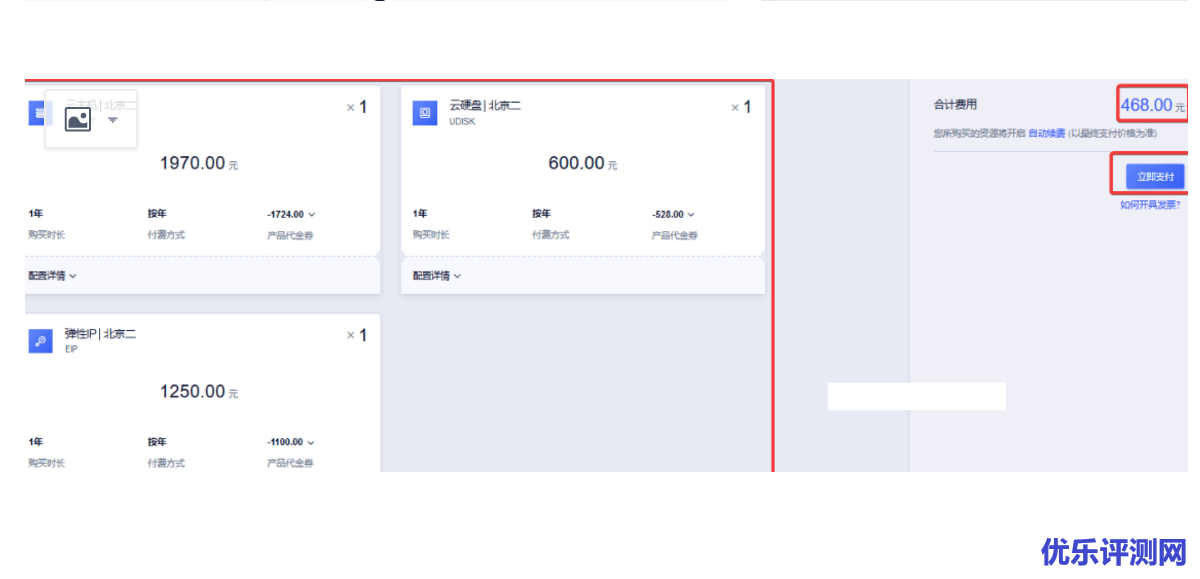Click × 1 quantity on the 1970.00 card
Viewport: 1200px width, 579px height.
[357, 107]
